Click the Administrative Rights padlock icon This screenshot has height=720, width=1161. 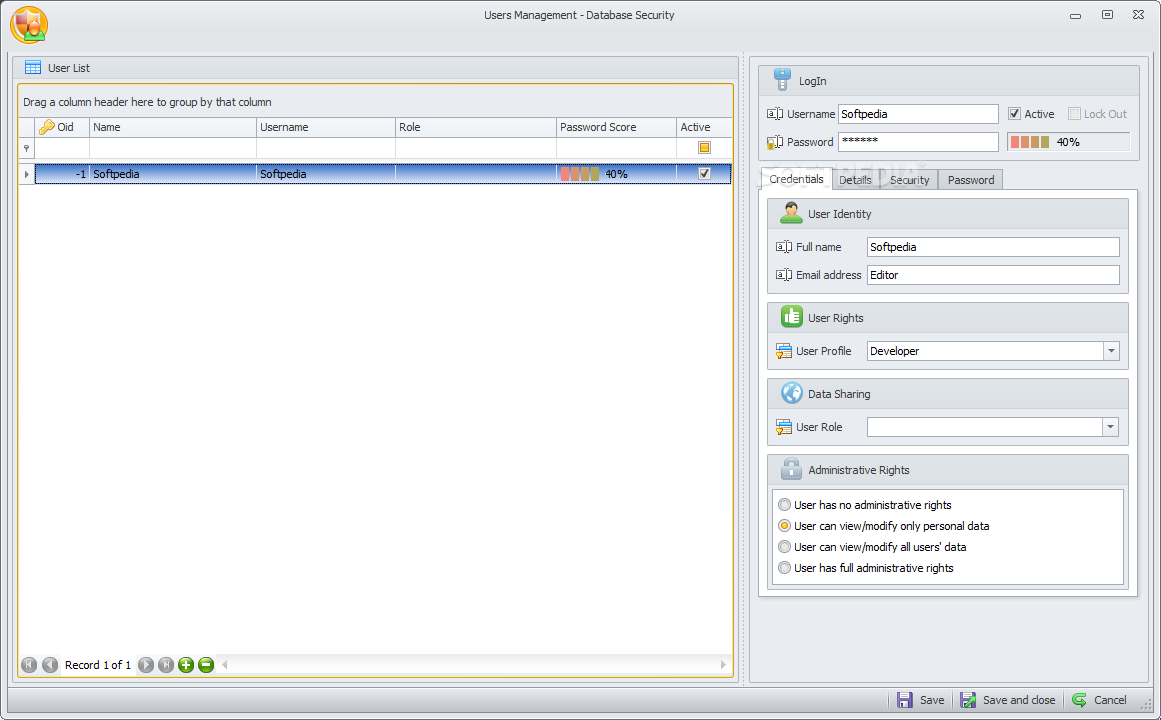[x=791, y=468]
